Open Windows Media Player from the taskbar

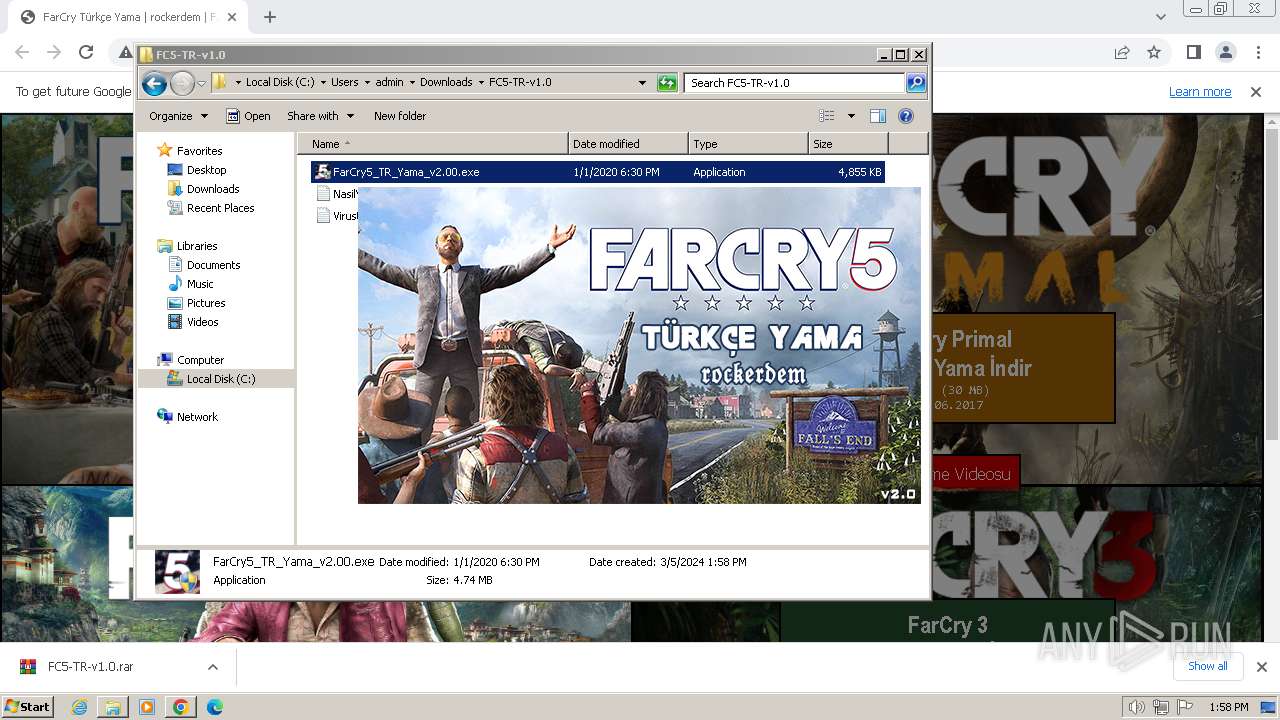click(x=147, y=707)
